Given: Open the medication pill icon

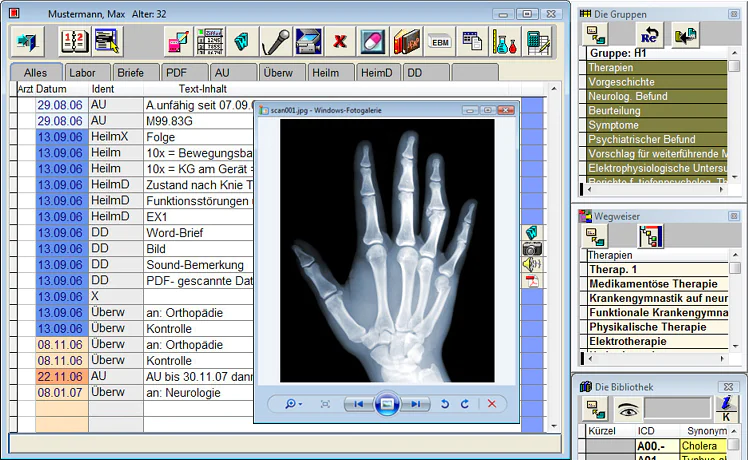Looking at the screenshot, I should [x=373, y=42].
